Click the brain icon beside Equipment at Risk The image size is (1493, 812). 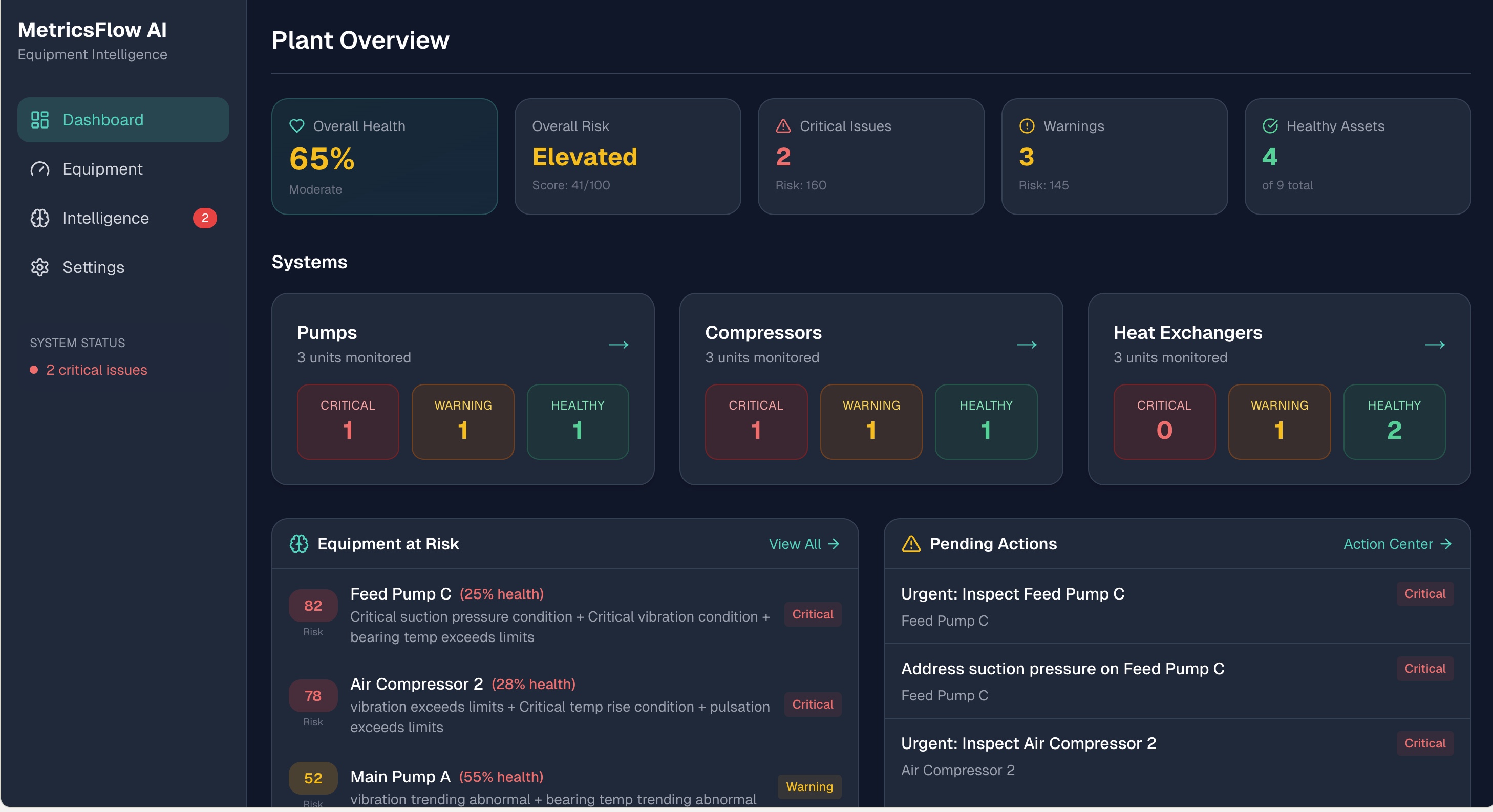[298, 544]
